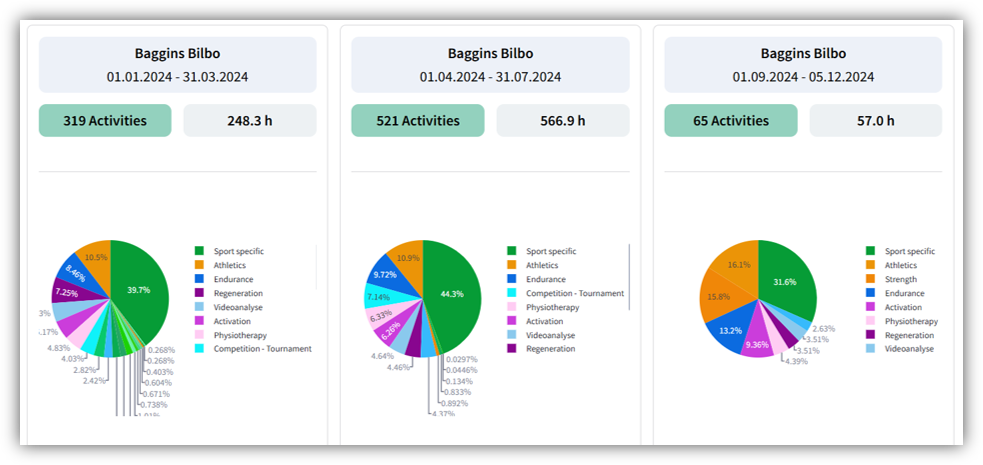The height and width of the screenshot is (465, 983).
Task: Click the 319 Activities badge
Action: point(105,121)
